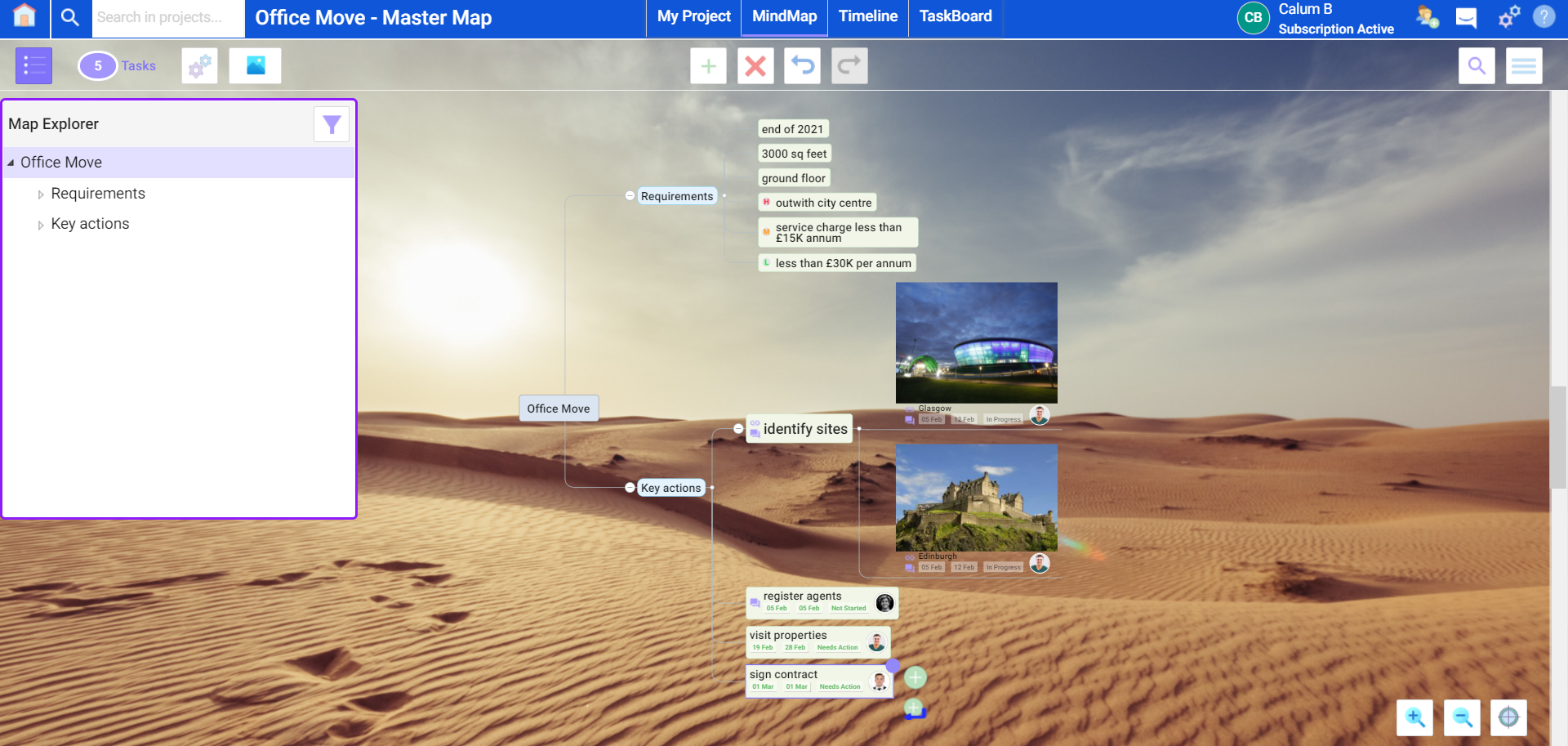Expand Key actions in the Map Explorer tree
The height and width of the screenshot is (746, 1568).
(42, 224)
